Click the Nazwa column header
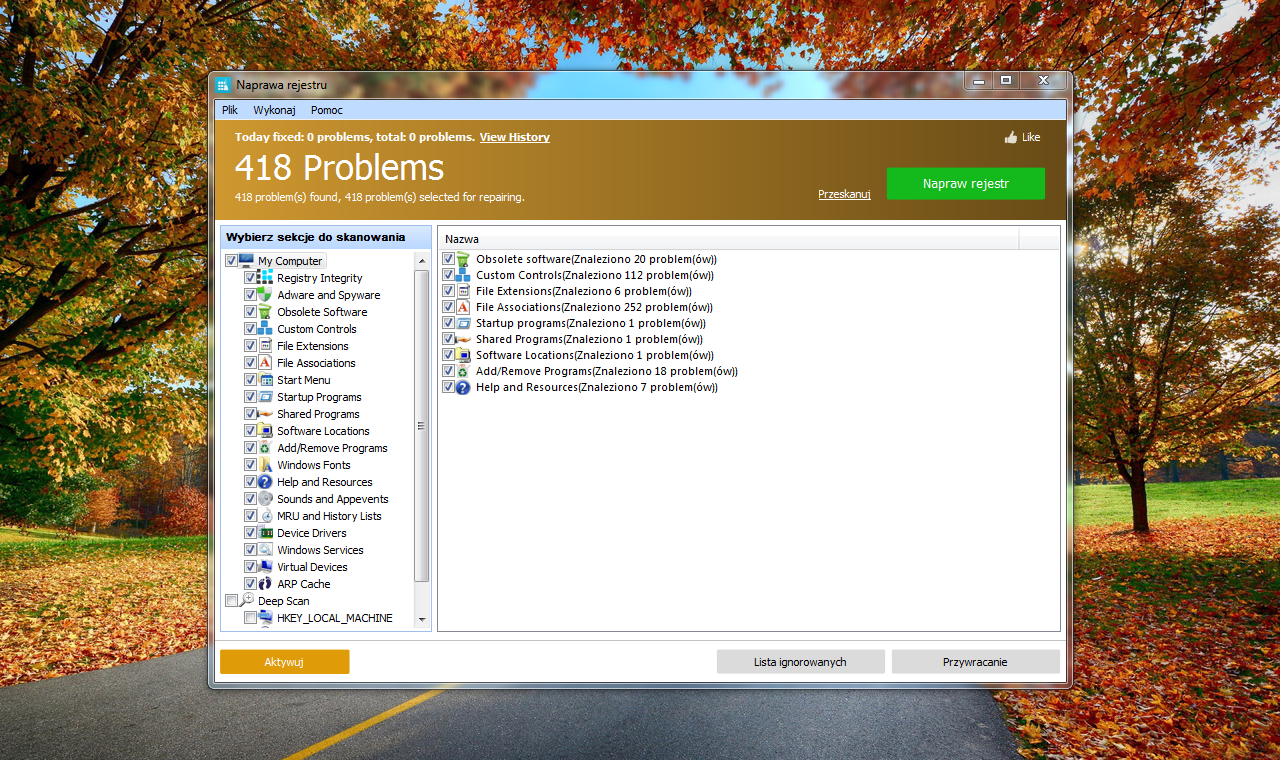Viewport: 1280px width, 760px height. coord(727,239)
